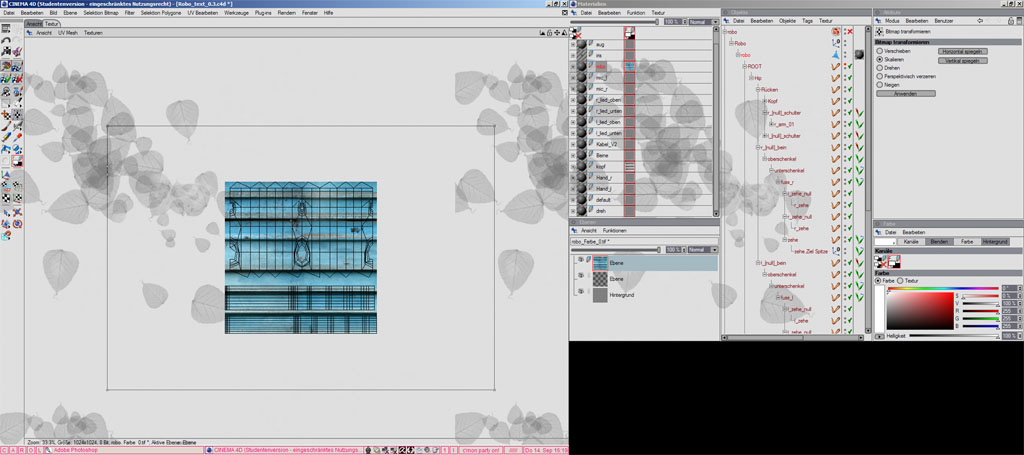Select the brush tool in left toolbar

(x=6, y=127)
